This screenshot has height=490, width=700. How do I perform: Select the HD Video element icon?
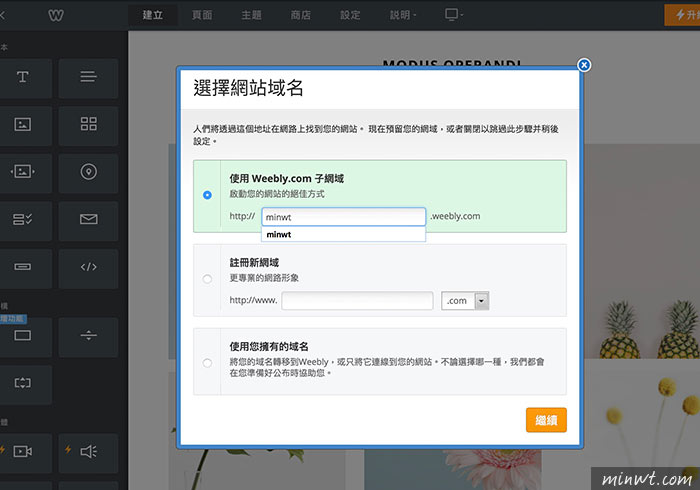pos(22,452)
